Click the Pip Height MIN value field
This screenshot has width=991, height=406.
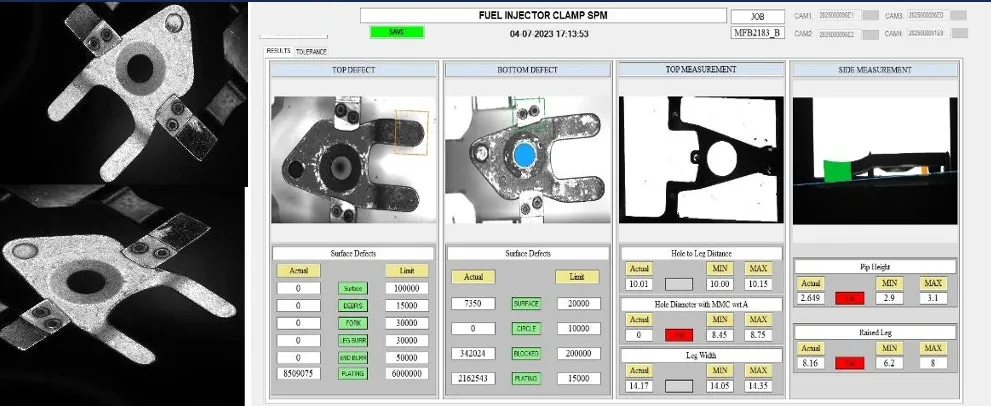(x=890, y=297)
